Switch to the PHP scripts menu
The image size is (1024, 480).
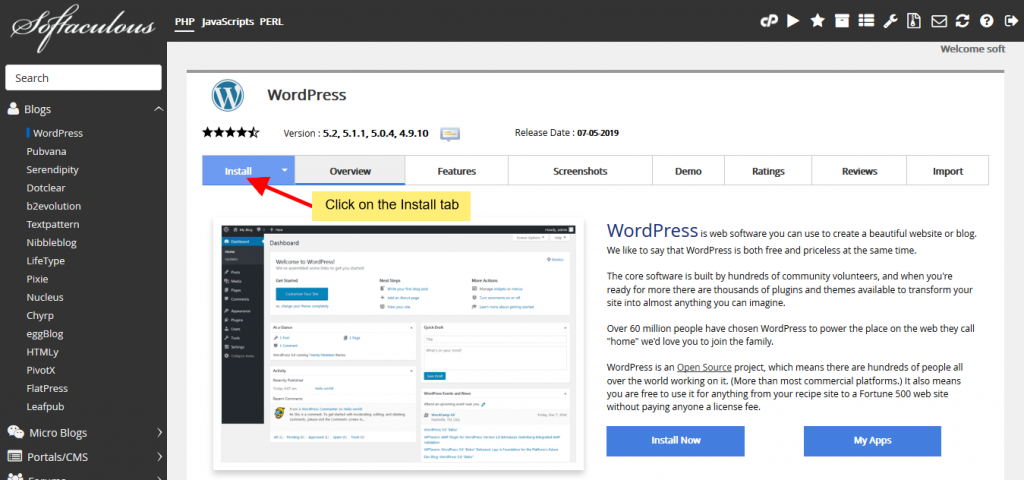[x=185, y=22]
